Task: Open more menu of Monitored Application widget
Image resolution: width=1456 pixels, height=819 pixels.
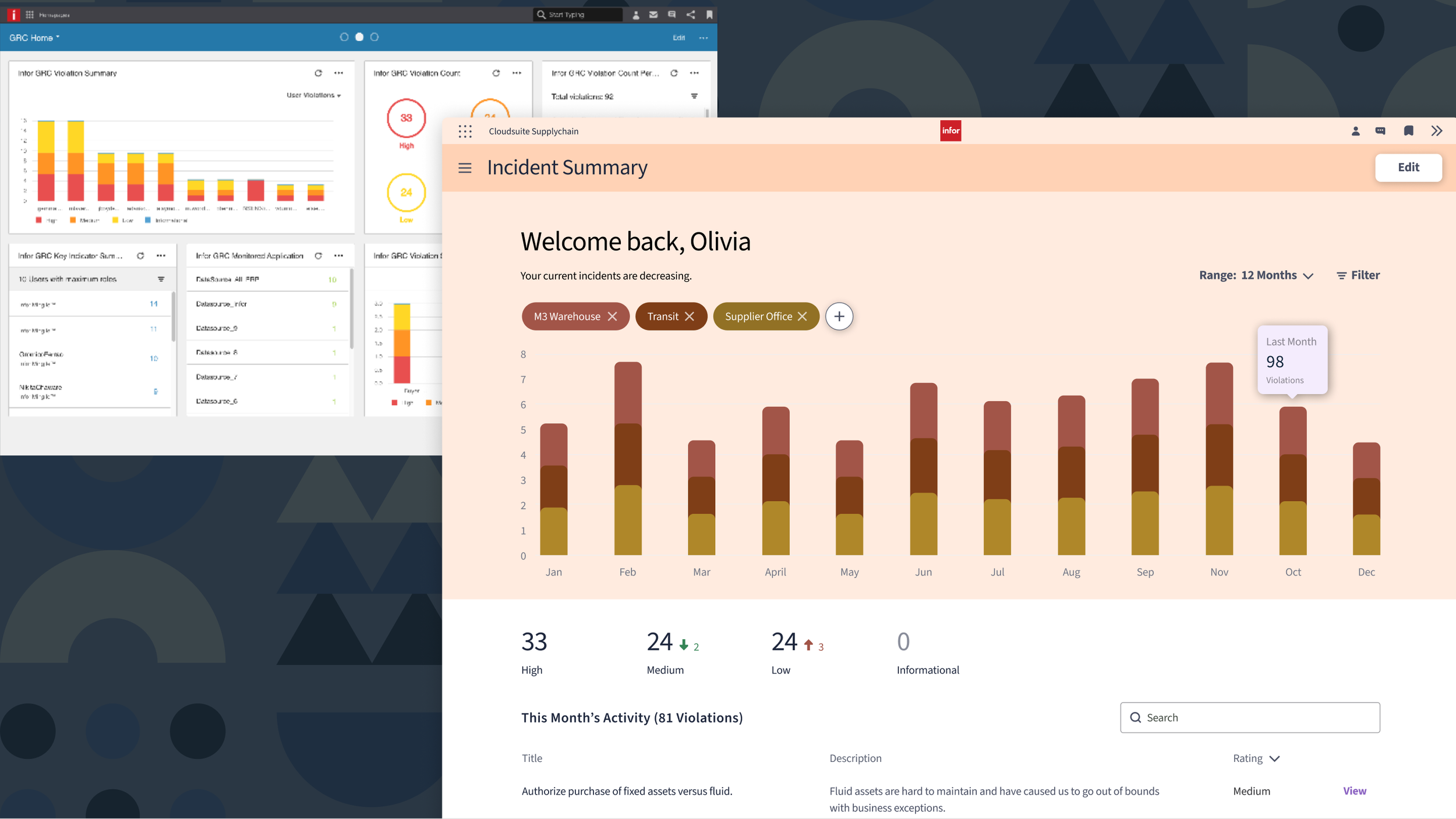Action: click(338, 256)
